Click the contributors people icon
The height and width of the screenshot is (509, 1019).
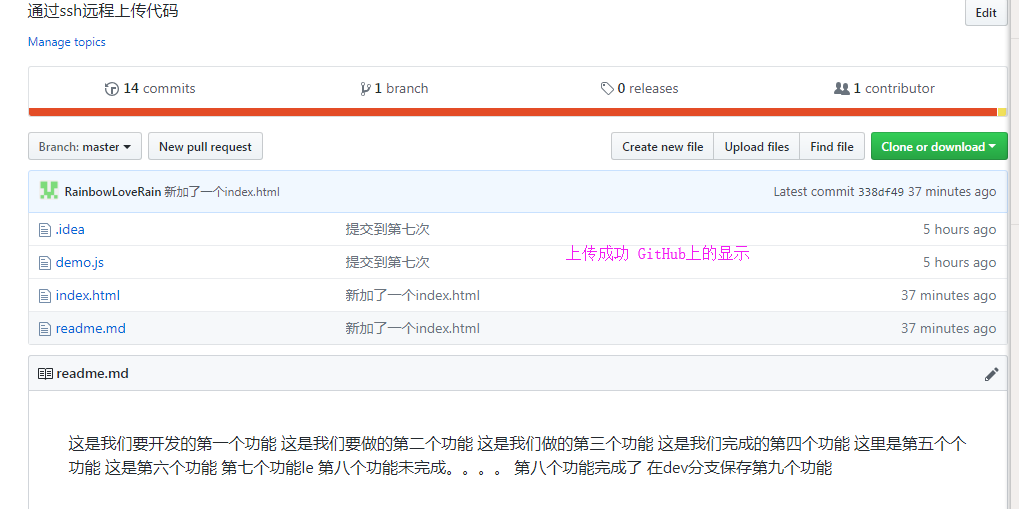pyautogui.click(x=842, y=89)
